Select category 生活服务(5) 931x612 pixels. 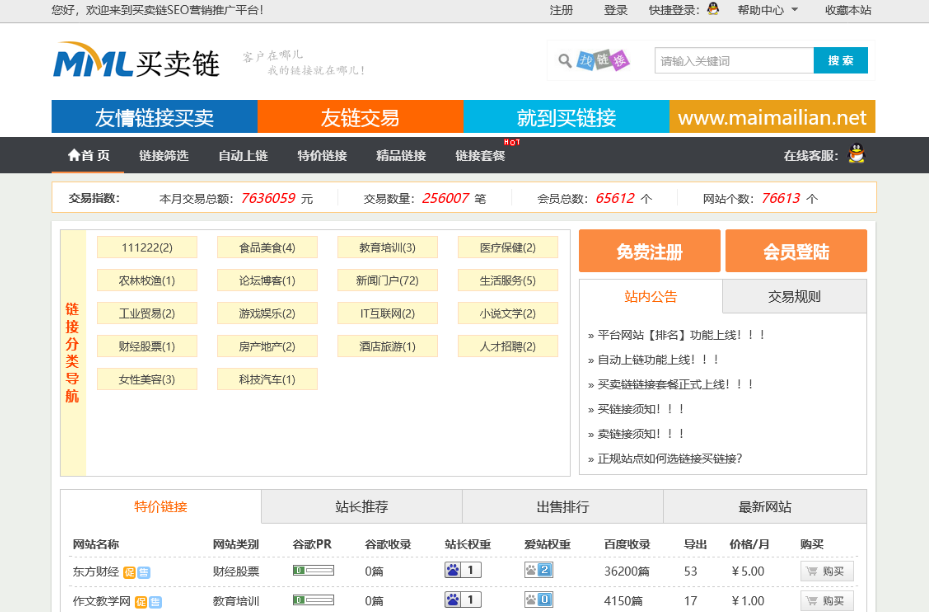(x=508, y=280)
